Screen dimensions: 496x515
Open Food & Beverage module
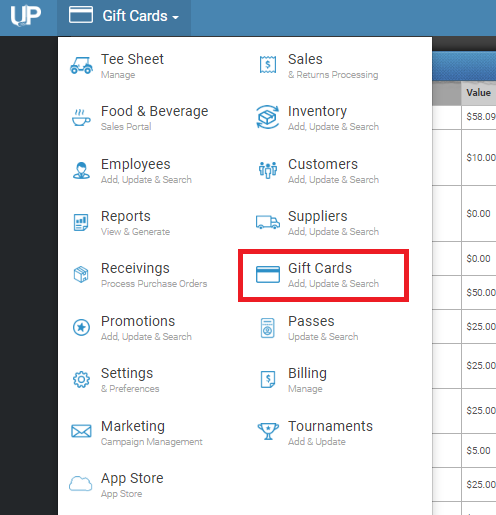point(155,111)
